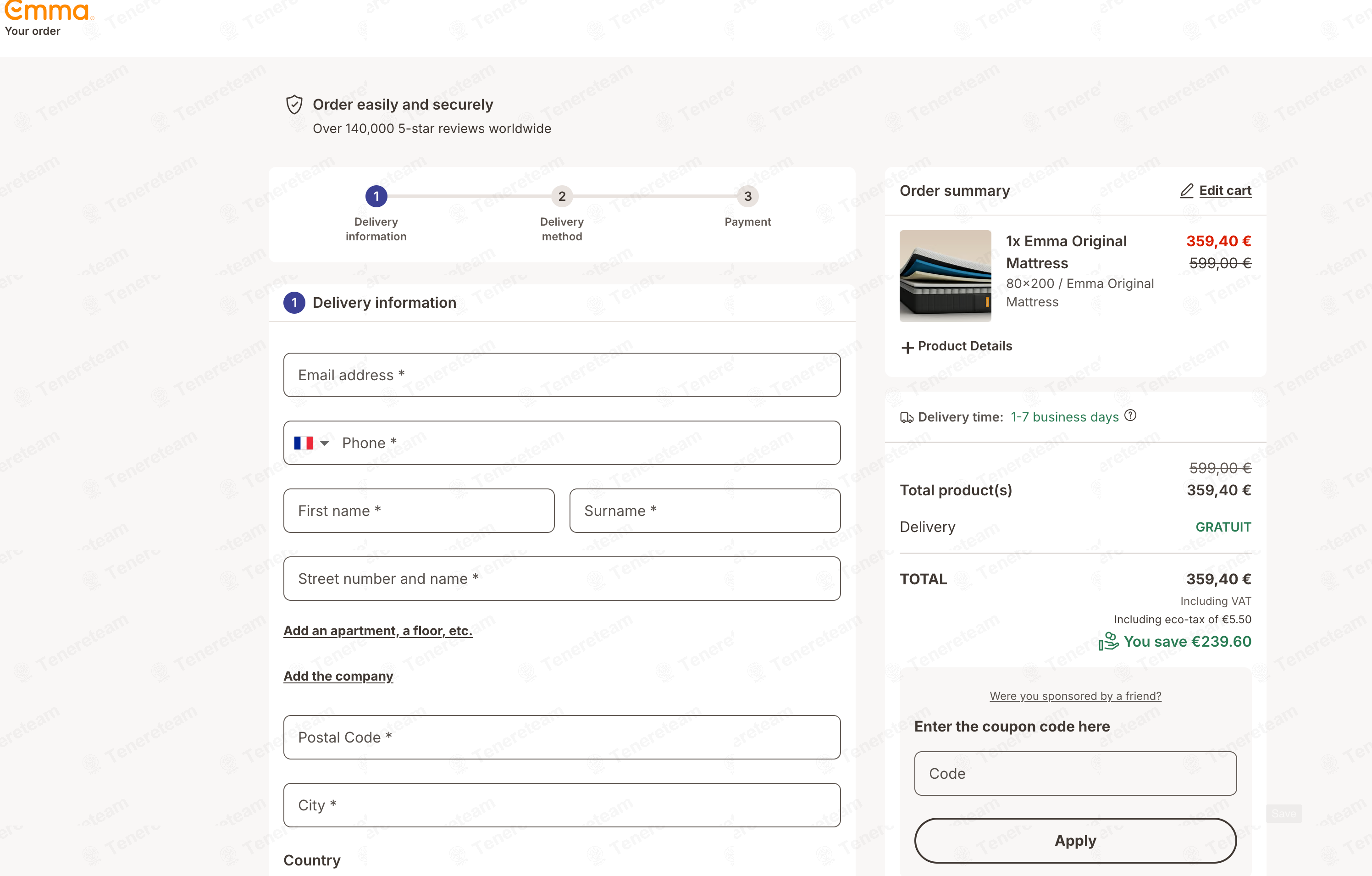Image resolution: width=1372 pixels, height=876 pixels.
Task: Click the '1-7 business days' delivery time
Action: (1064, 417)
